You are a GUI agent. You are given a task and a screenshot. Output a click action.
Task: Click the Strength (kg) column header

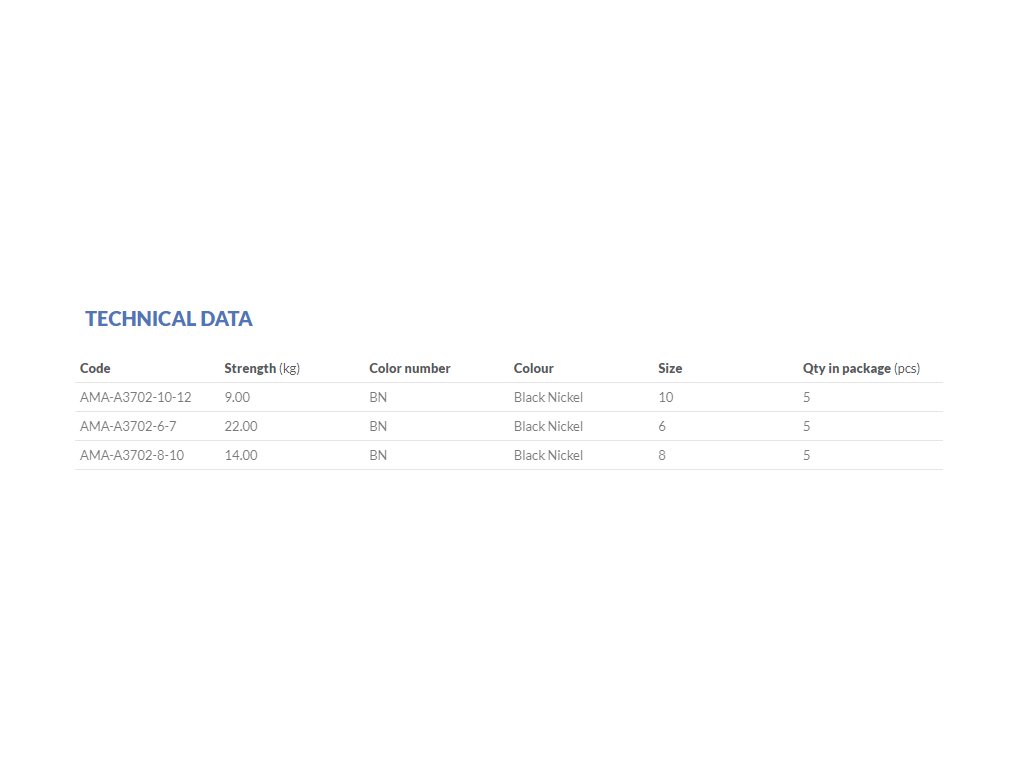pos(262,368)
